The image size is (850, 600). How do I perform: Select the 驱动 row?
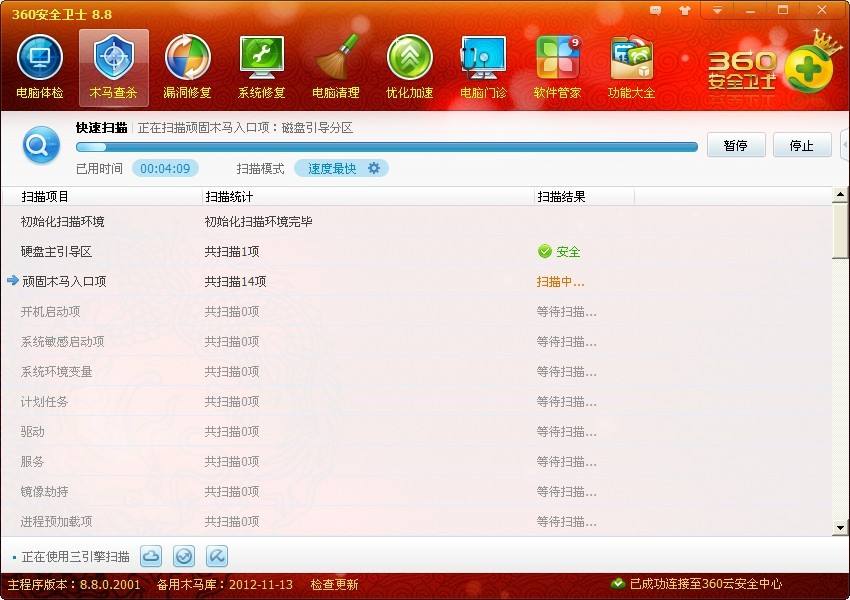(416, 431)
